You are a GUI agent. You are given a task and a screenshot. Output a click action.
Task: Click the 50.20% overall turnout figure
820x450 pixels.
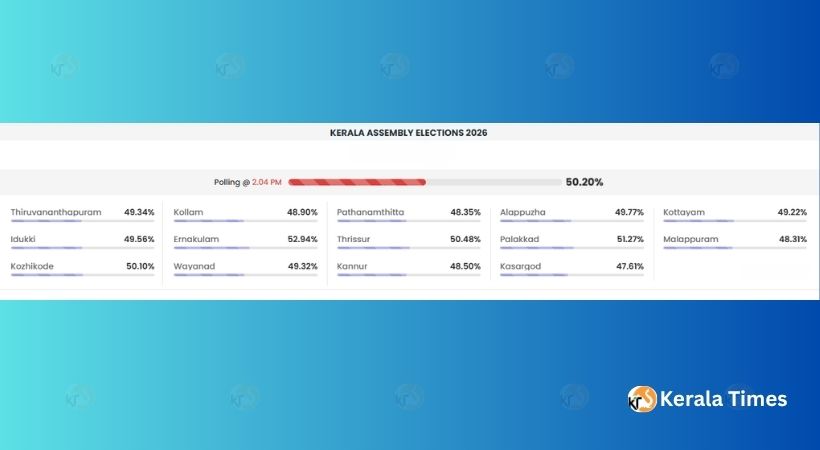584,182
